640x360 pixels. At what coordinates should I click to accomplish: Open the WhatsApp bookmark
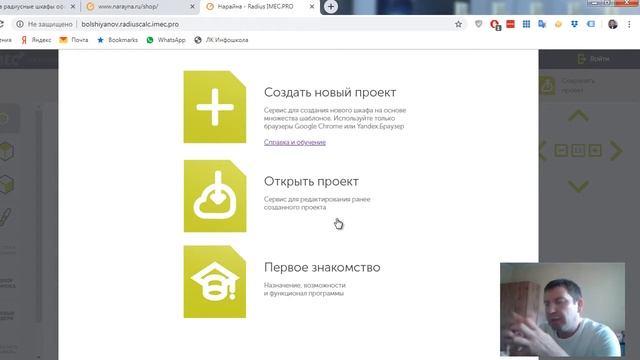pyautogui.click(x=166, y=40)
